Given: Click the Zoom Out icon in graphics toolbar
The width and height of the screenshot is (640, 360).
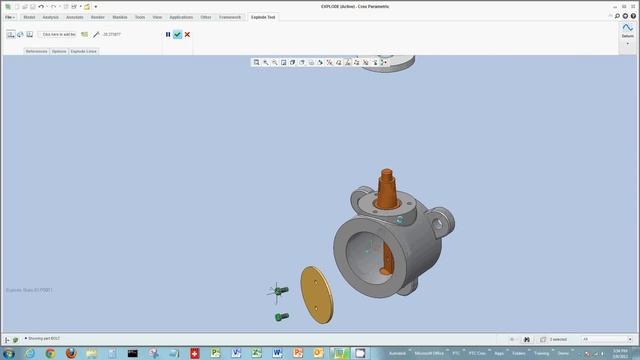Looking at the screenshot, I should tap(275, 62).
